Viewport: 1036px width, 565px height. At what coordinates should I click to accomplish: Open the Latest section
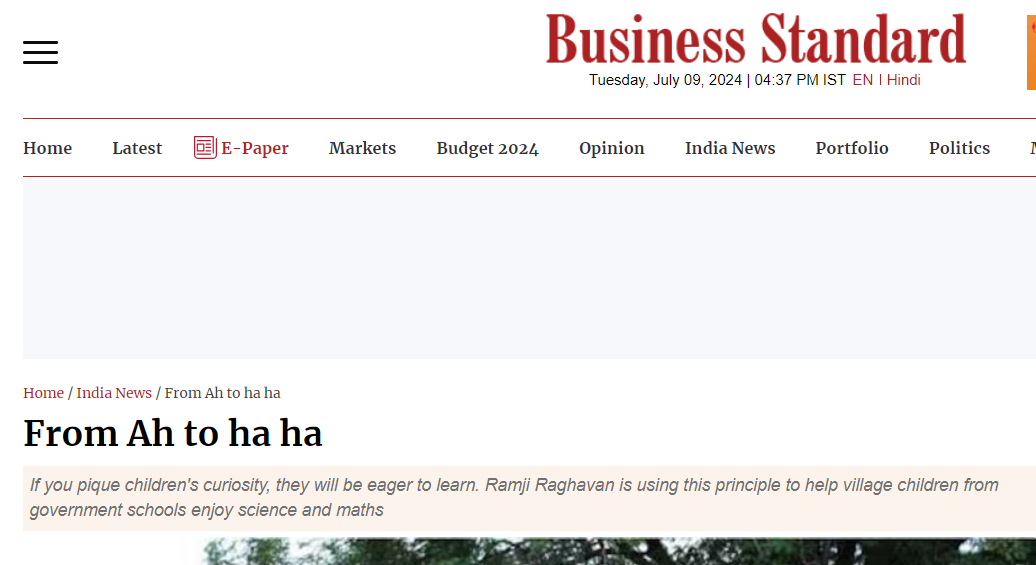(x=137, y=148)
